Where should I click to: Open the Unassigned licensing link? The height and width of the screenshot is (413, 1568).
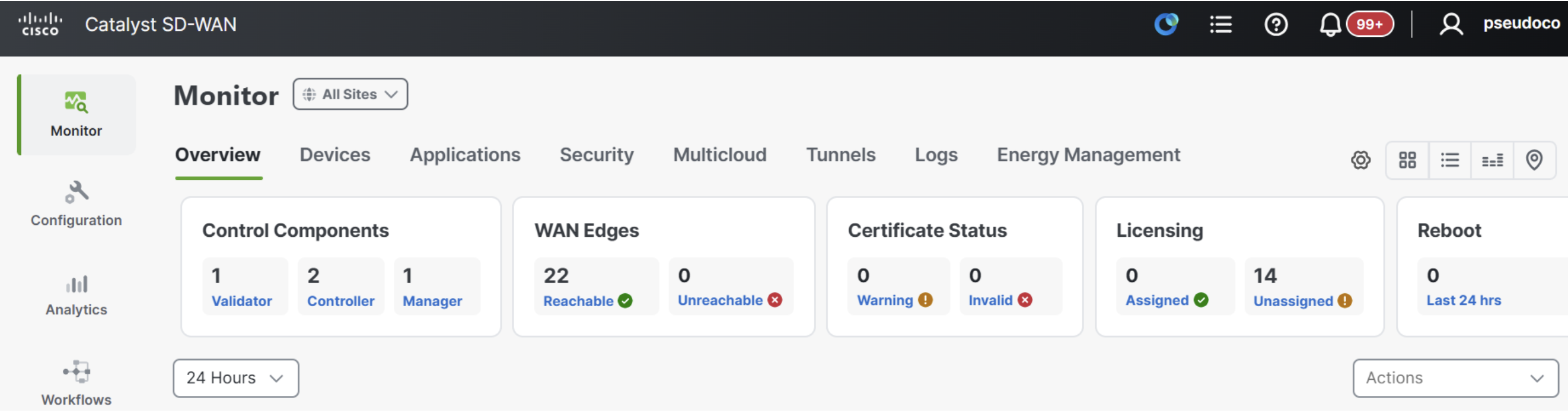(1293, 301)
